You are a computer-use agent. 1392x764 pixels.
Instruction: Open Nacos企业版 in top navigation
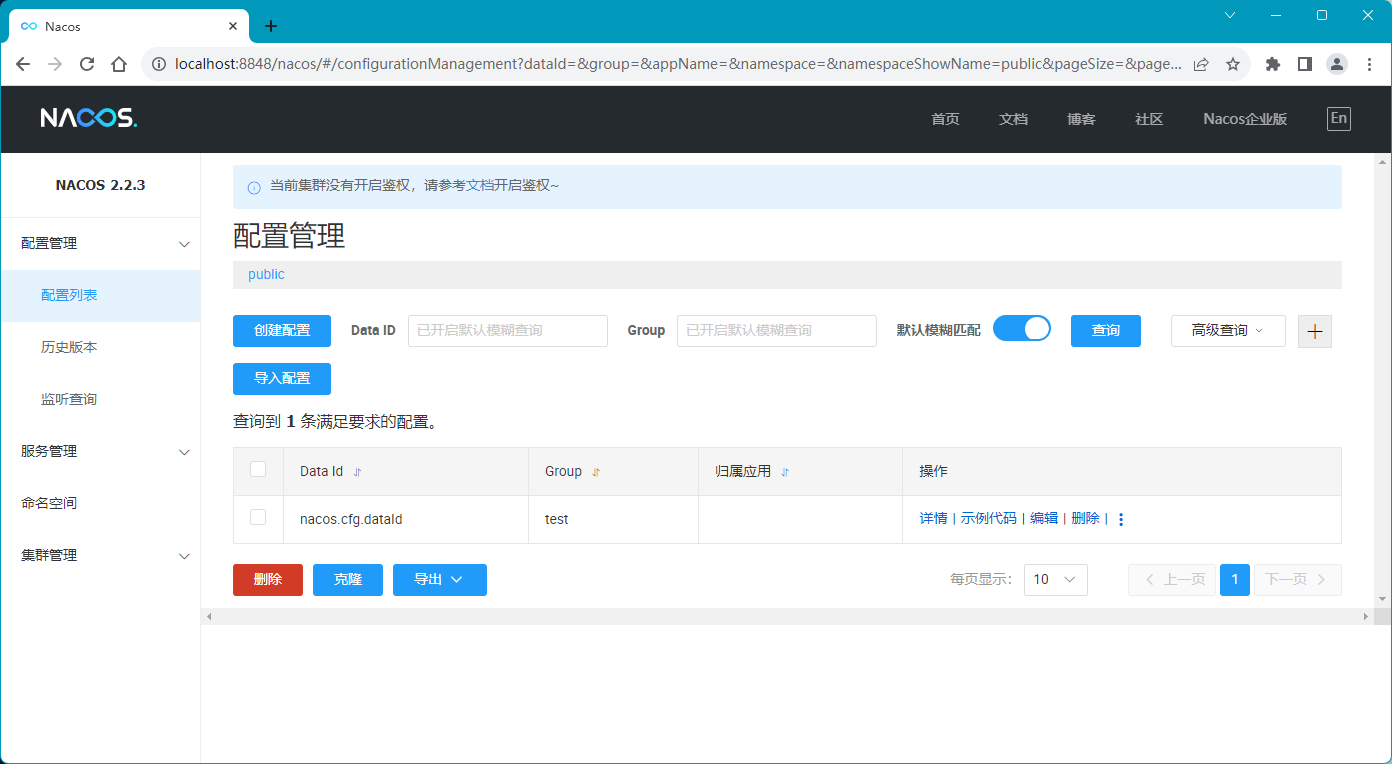tap(1245, 119)
